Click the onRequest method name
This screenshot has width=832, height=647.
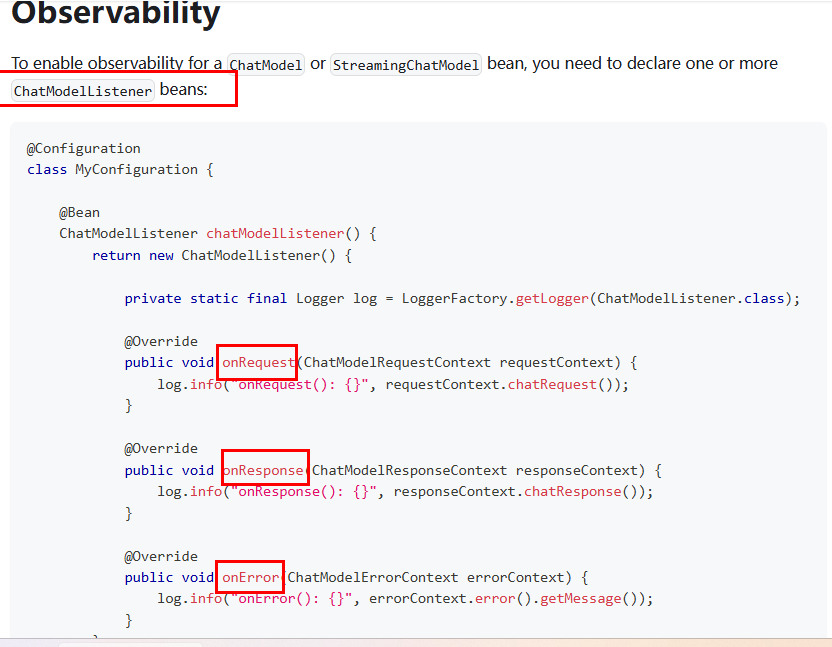[x=258, y=363]
